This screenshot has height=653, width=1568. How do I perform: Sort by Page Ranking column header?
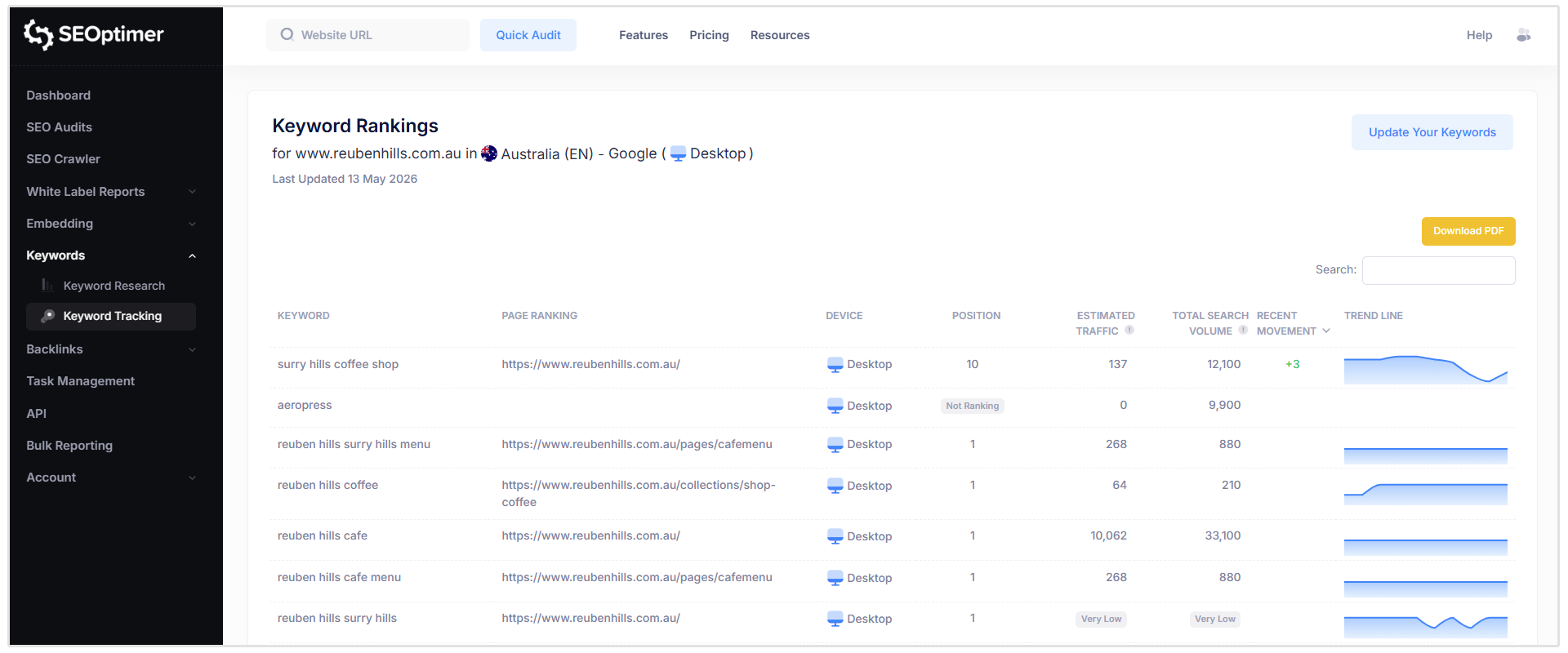click(x=539, y=316)
